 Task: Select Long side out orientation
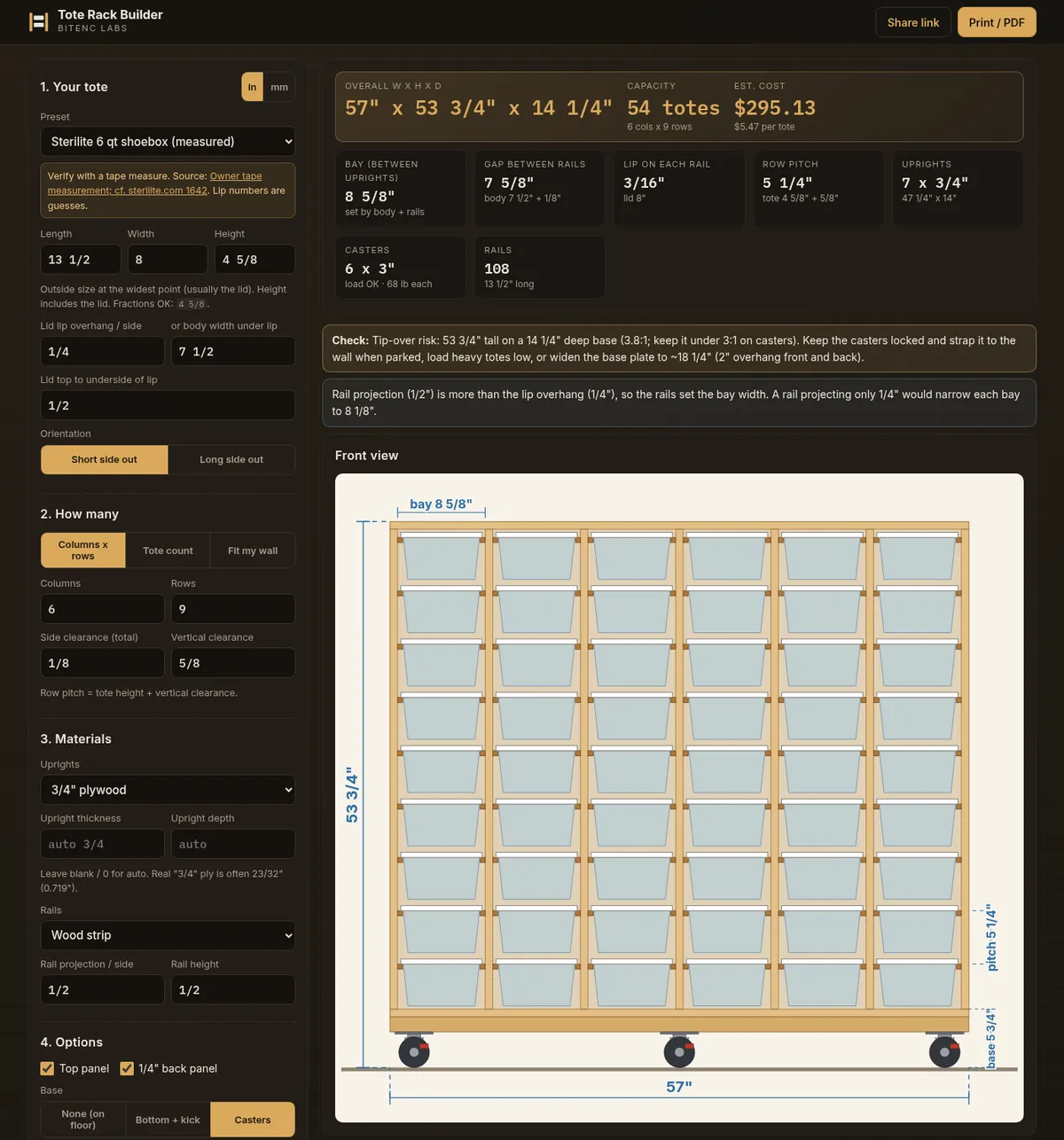pos(231,460)
